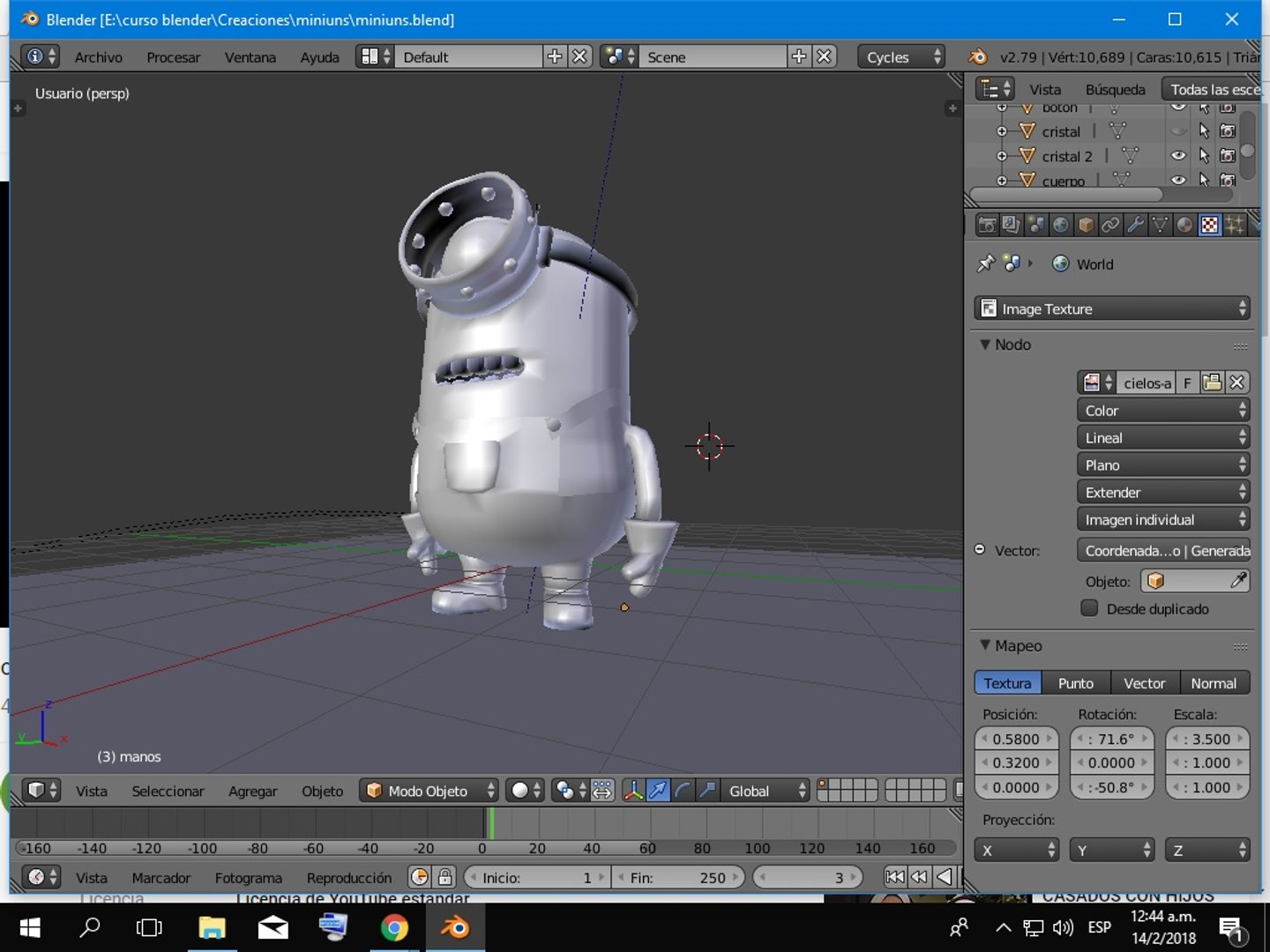Toggle fake user F for cielos-a
Screen dimensions: 1270x952
pyautogui.click(x=1187, y=383)
